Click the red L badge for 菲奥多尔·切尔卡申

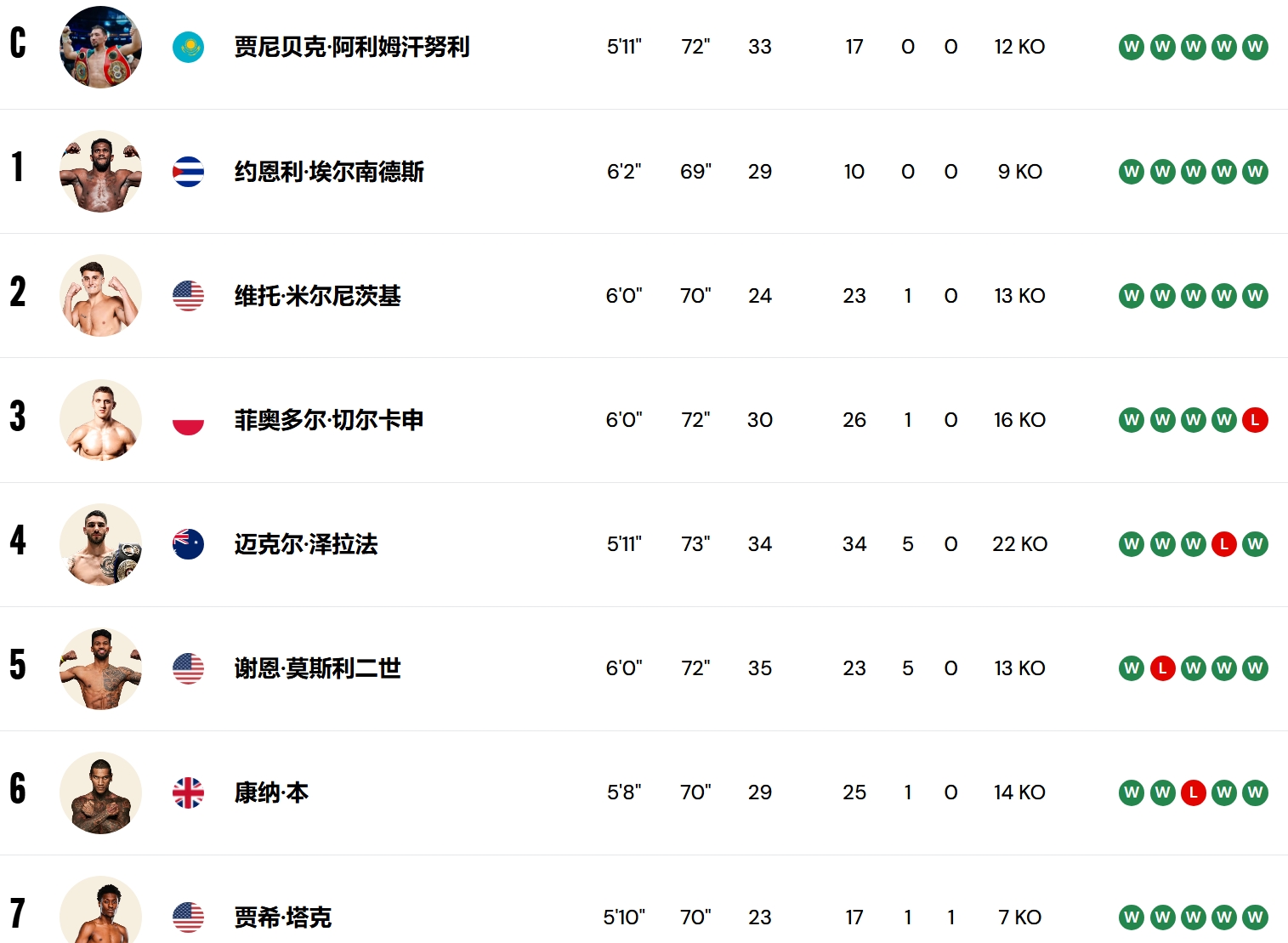tap(1255, 420)
